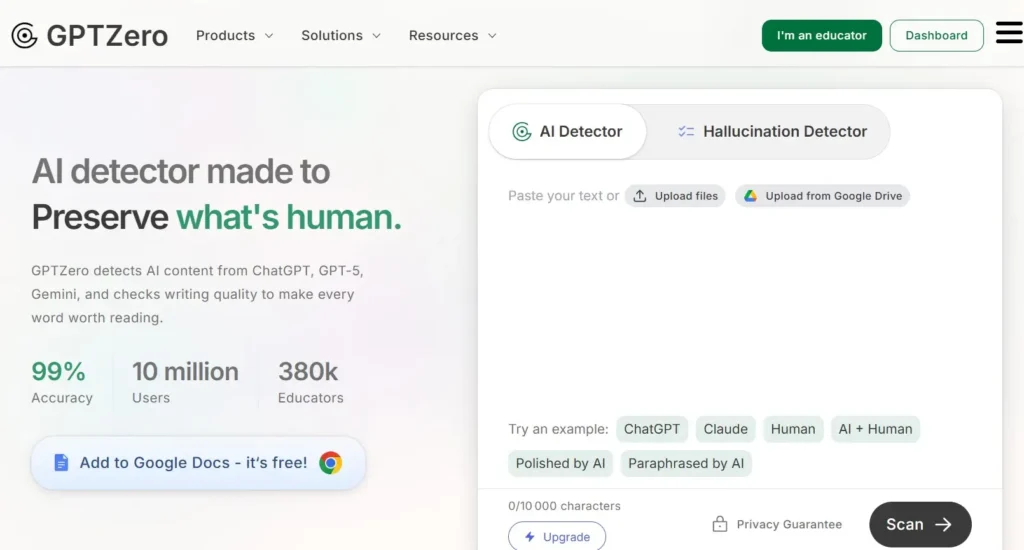Try the ChatGPT example text
This screenshot has width=1024, height=550.
[x=652, y=429]
